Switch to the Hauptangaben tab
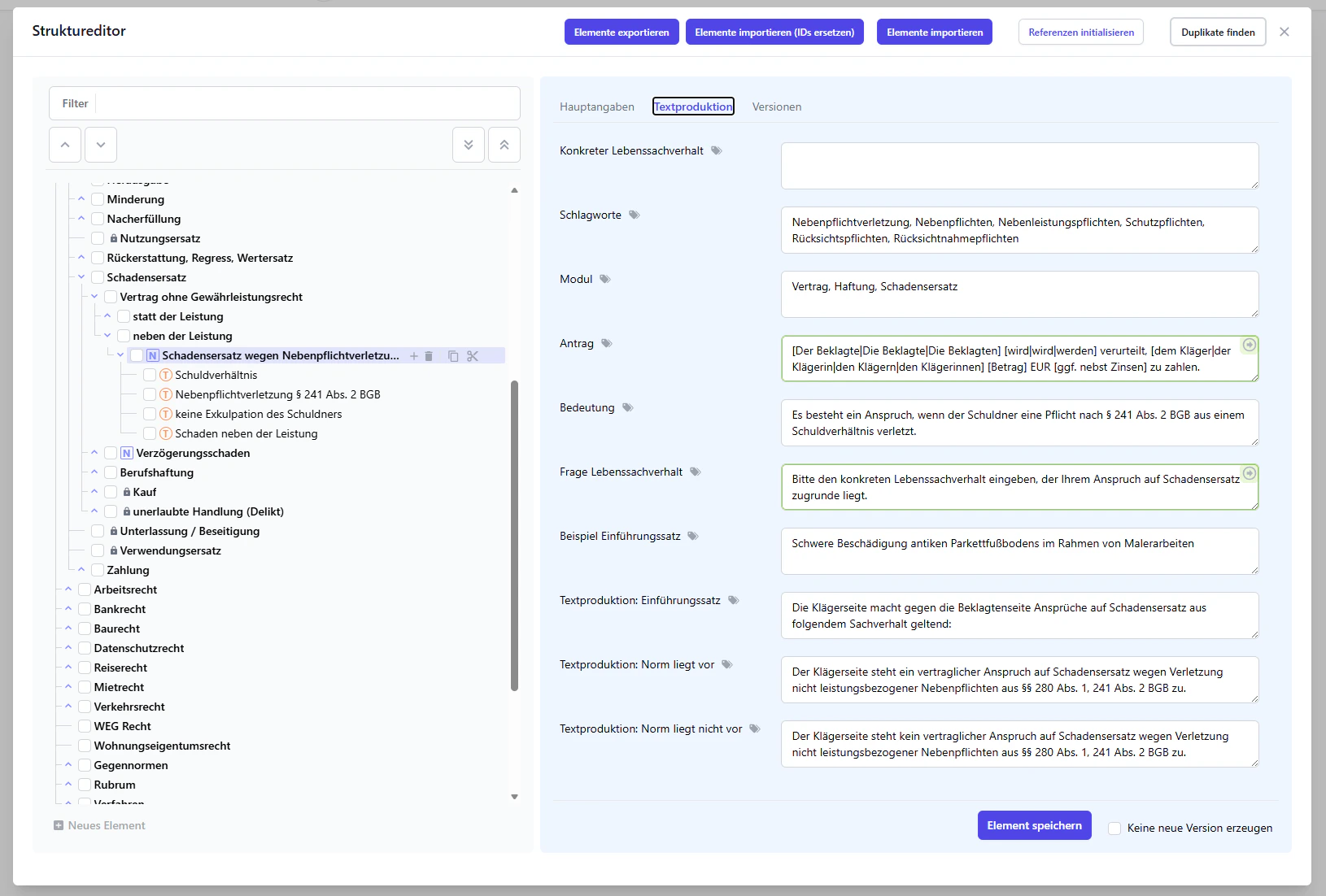 click(597, 107)
